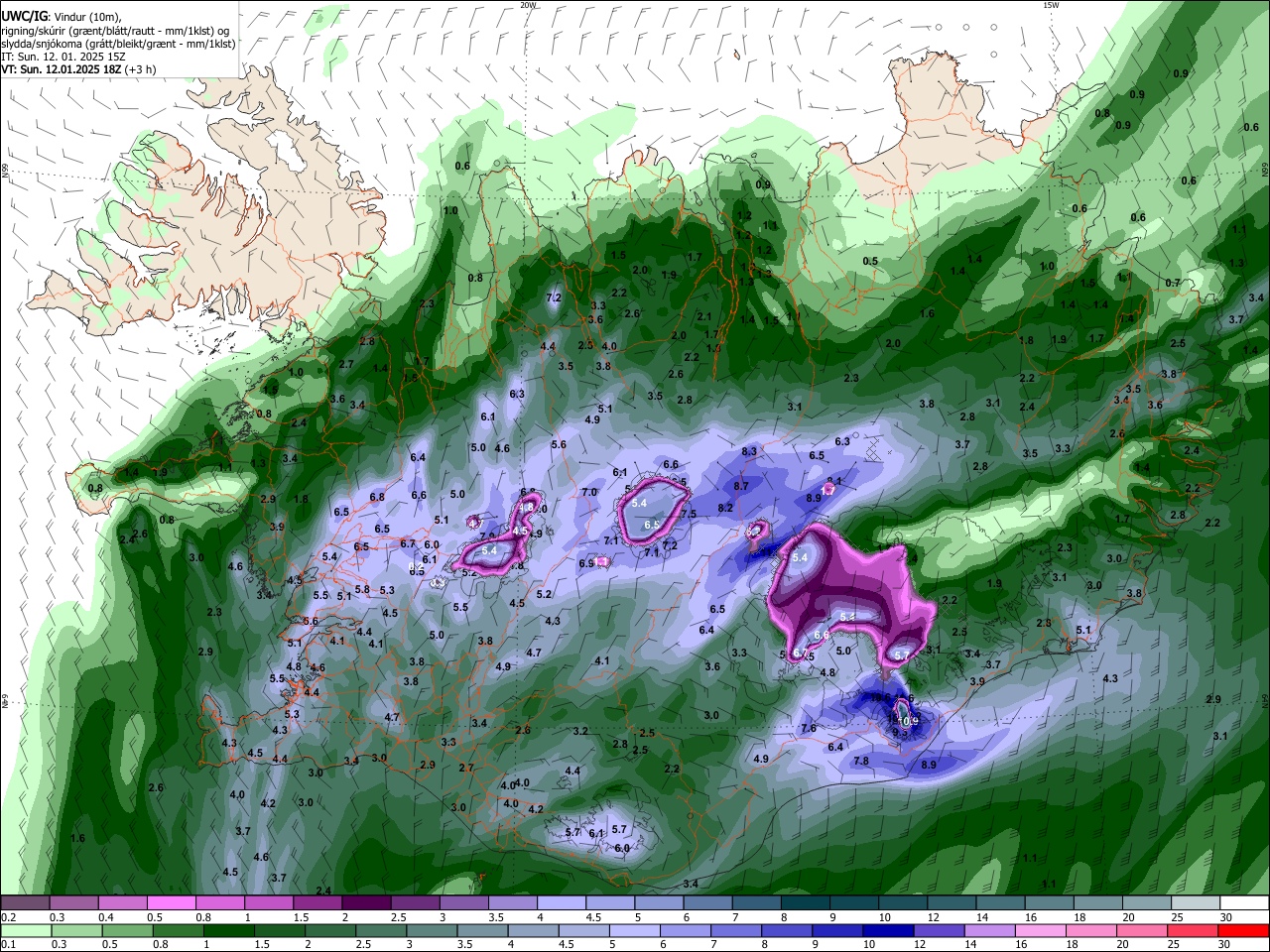Click the 0.2 swatch on the upper snow scale
The height and width of the screenshot is (952, 1270).
point(25,903)
